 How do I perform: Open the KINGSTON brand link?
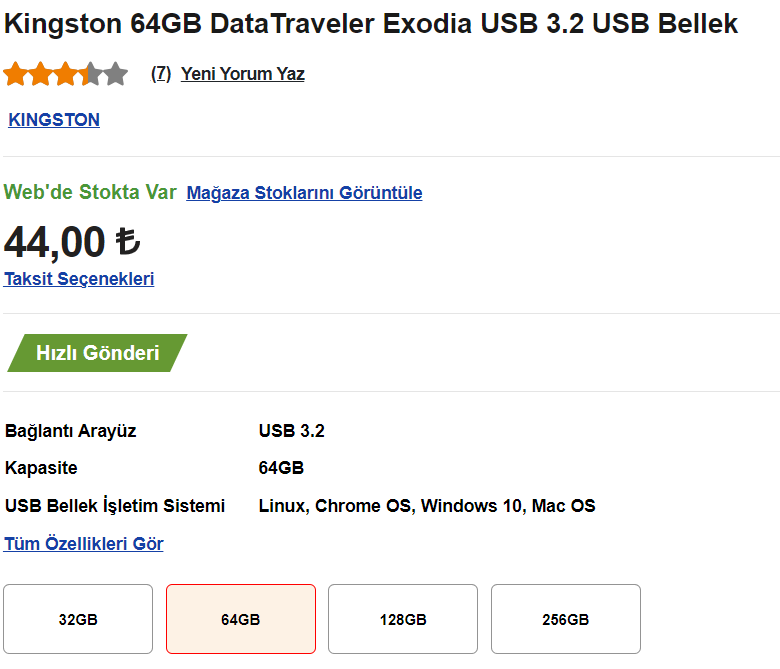(x=54, y=119)
